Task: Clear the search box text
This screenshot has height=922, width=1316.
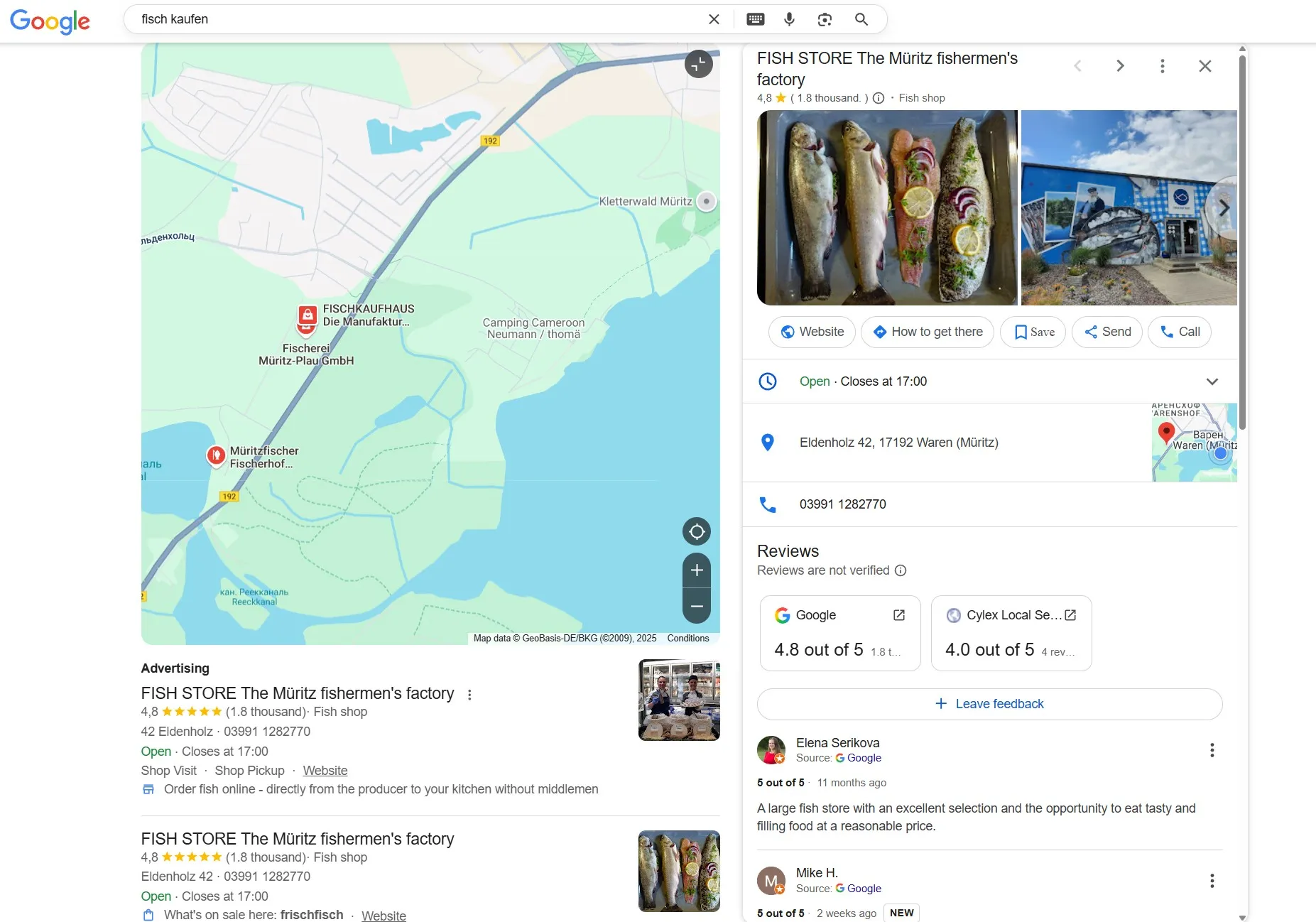Action: coord(714,19)
